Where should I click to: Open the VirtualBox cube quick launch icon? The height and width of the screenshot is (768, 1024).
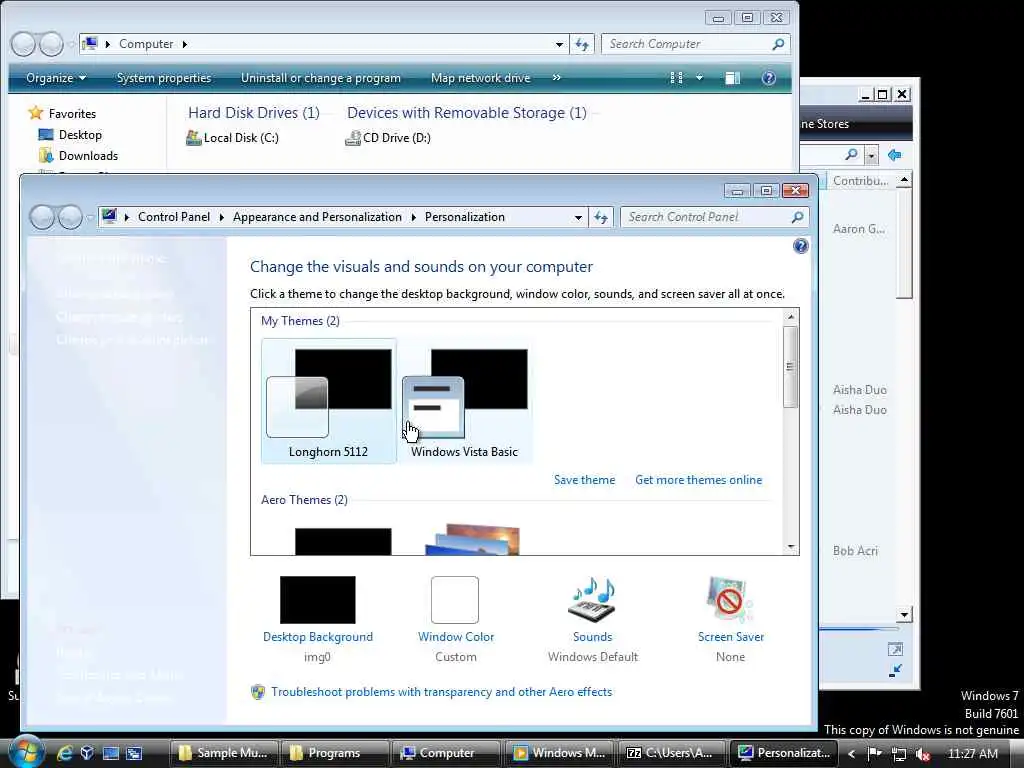[87, 753]
